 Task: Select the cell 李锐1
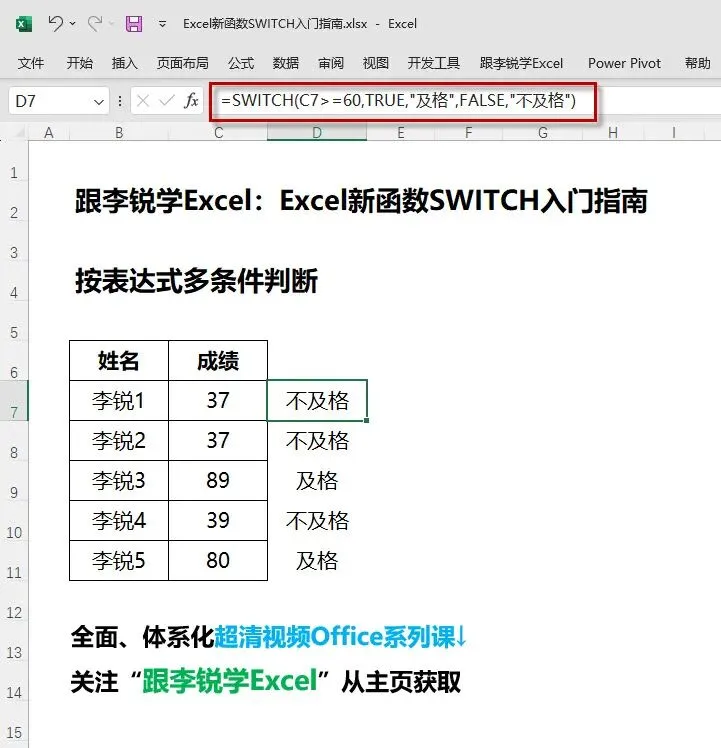click(x=119, y=401)
